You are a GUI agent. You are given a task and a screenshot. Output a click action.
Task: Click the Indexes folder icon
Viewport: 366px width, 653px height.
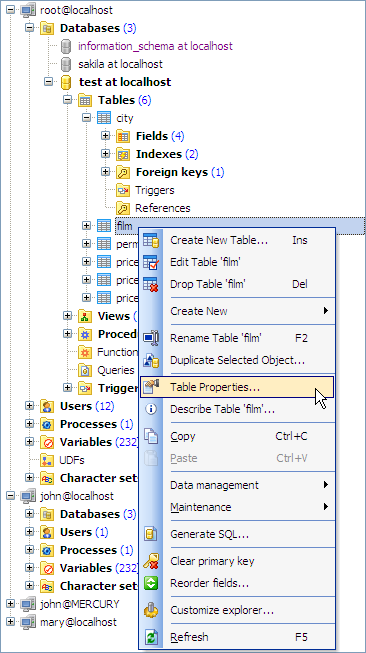pos(123,154)
